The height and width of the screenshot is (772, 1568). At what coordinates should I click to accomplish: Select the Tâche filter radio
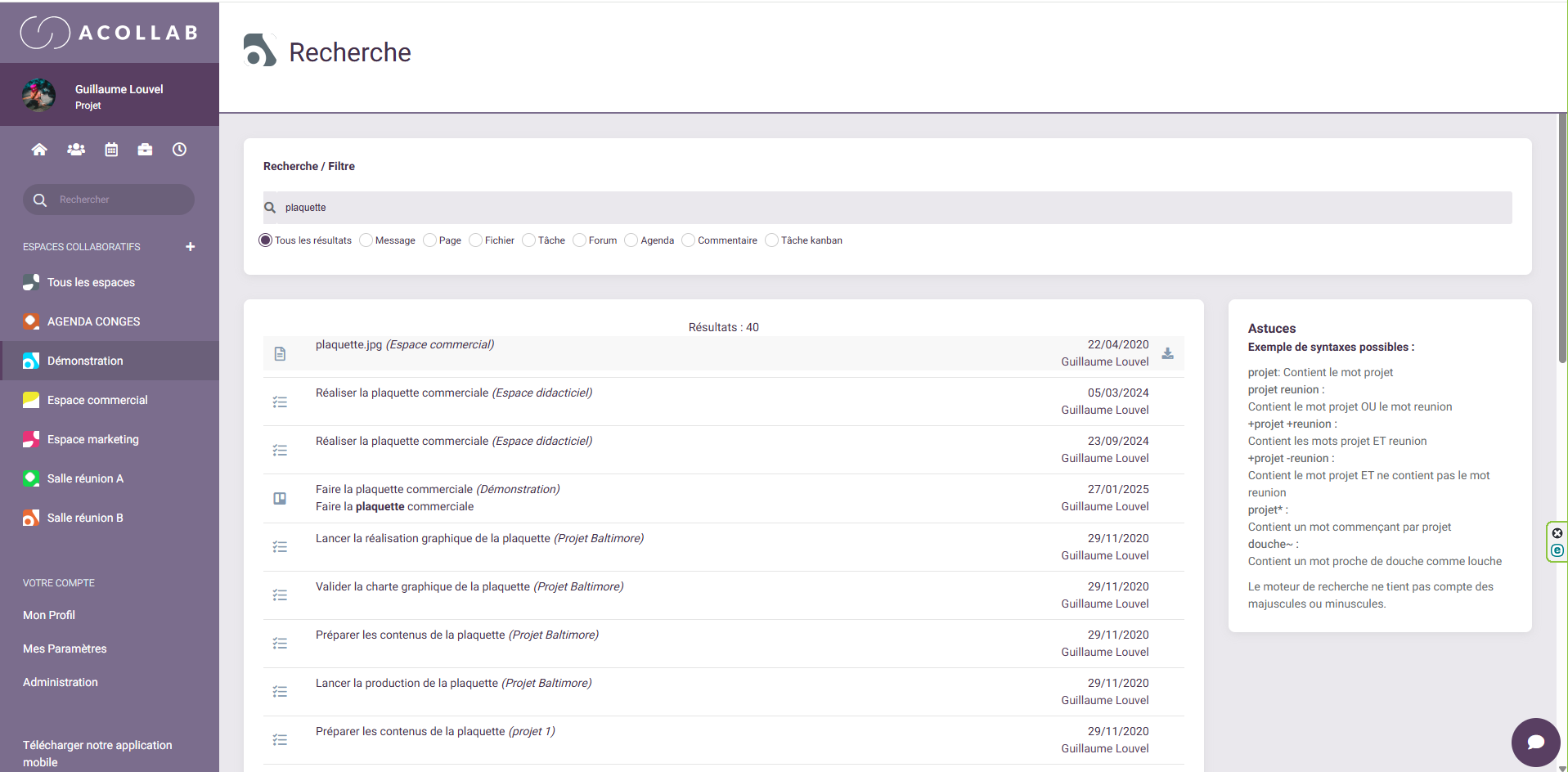pos(528,240)
